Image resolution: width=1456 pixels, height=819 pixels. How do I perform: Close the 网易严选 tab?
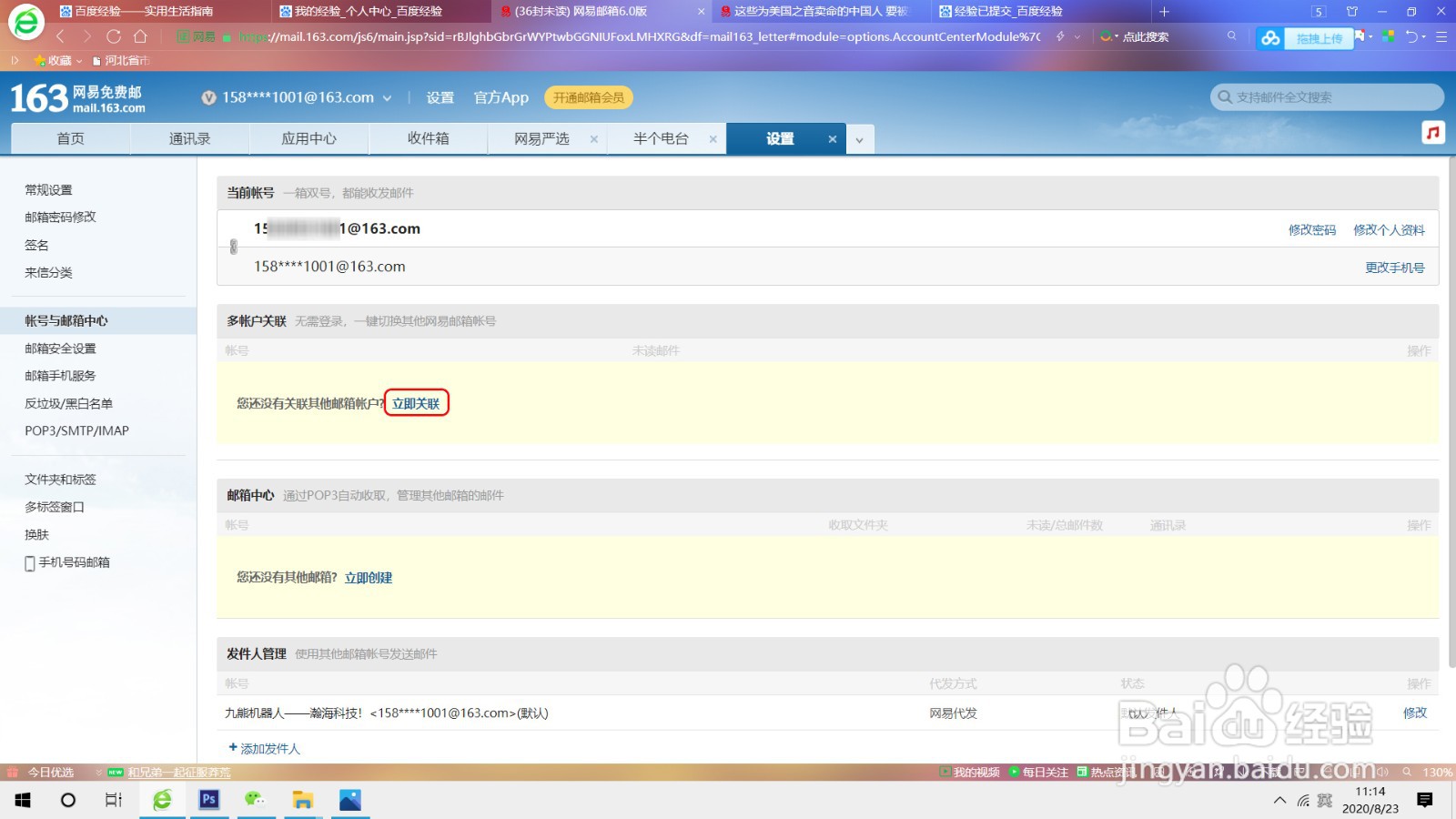(x=593, y=139)
